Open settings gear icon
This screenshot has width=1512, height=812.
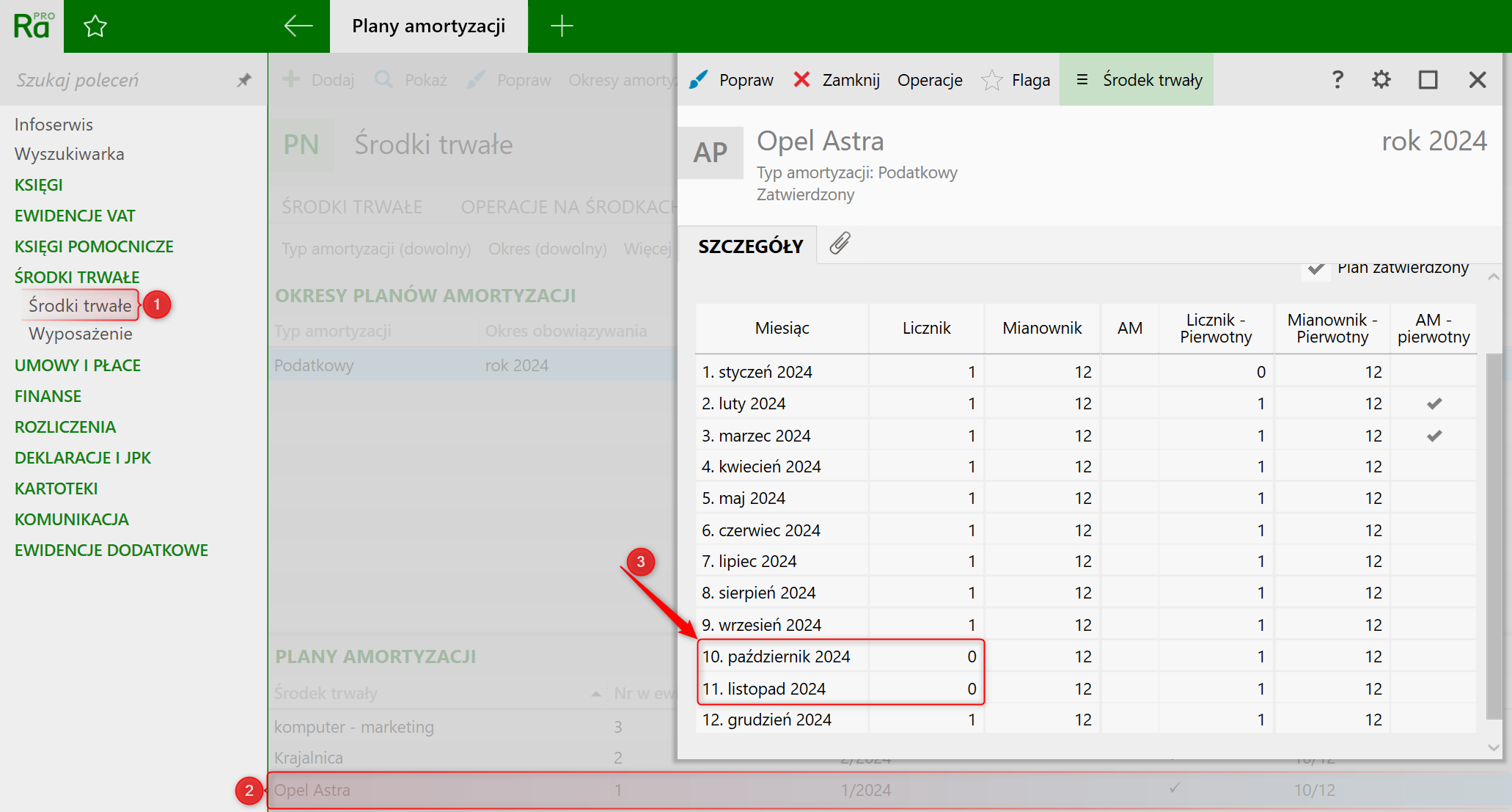pos(1381,79)
